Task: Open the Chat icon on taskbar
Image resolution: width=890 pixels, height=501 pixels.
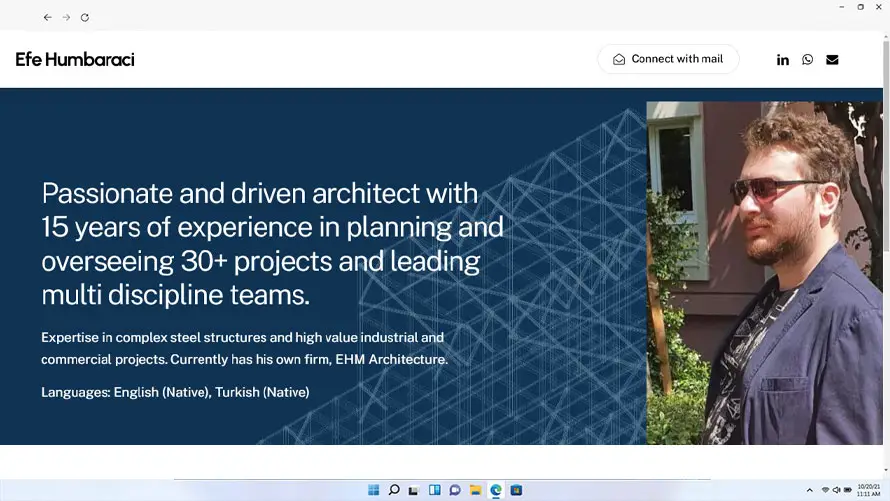Action: [455, 490]
